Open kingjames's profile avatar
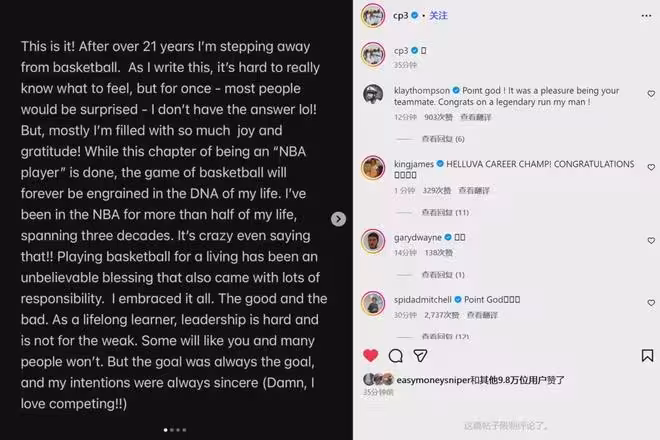This screenshot has height=440, width=660. tap(373, 166)
